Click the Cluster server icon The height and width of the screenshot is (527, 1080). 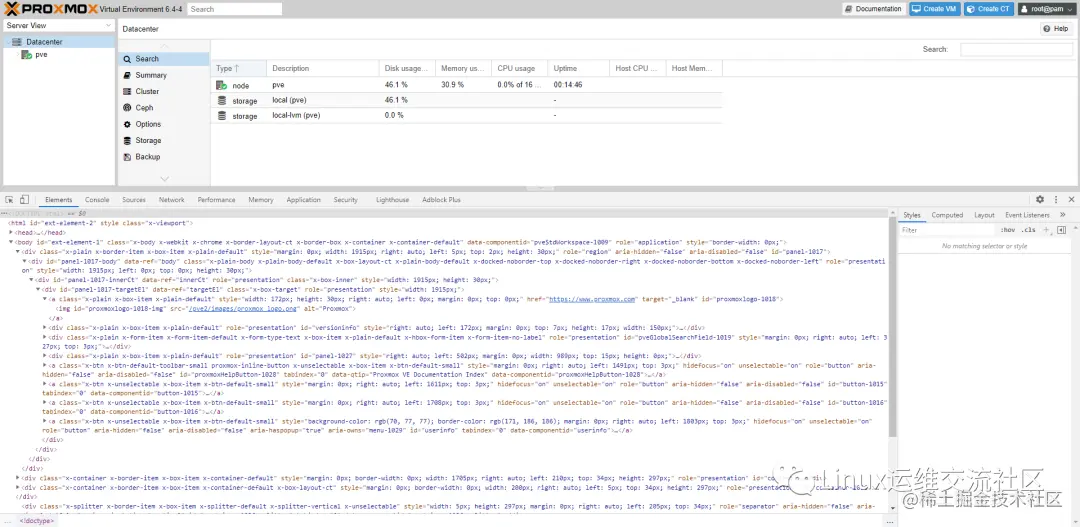[x=127, y=92]
